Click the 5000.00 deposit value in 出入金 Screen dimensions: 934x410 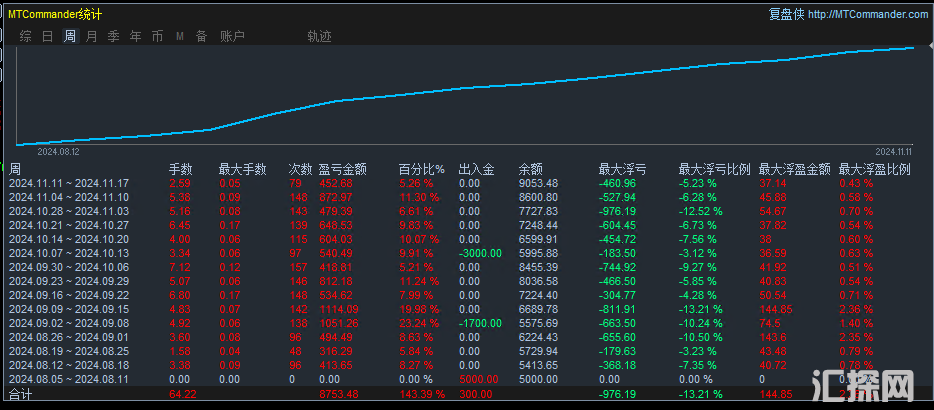point(478,379)
